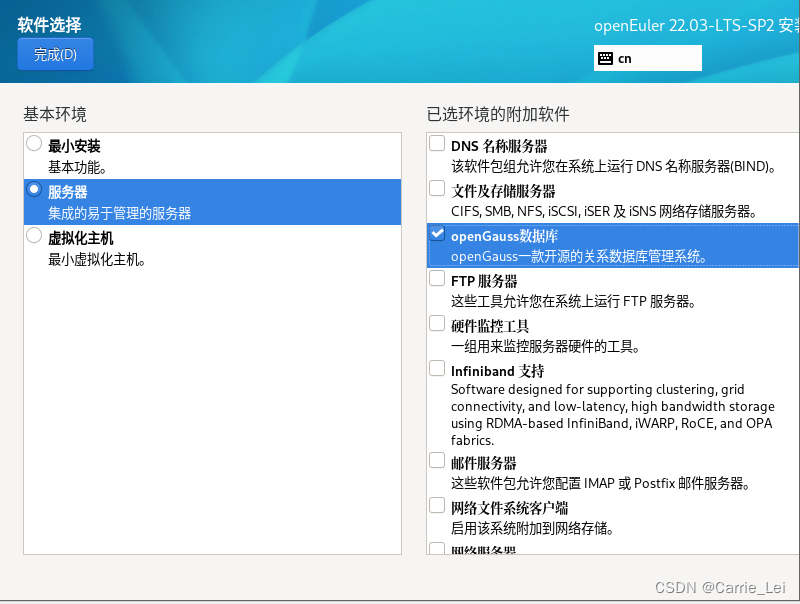This screenshot has width=800, height=604.
Task: Enable the FTP 服务器 checkbox
Action: 437,278
